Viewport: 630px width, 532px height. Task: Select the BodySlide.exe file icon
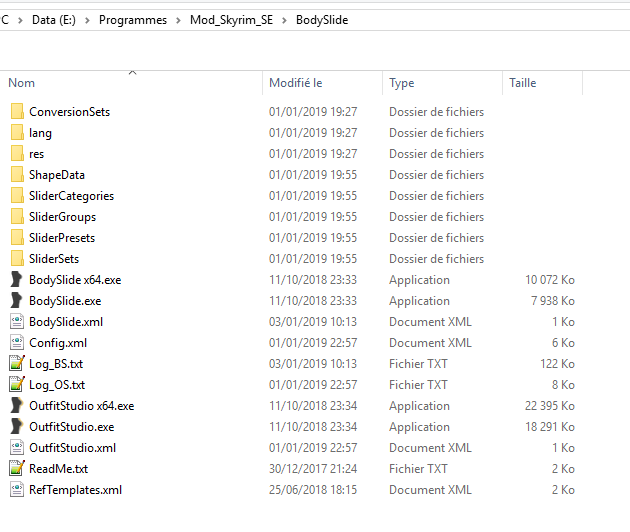(16, 301)
